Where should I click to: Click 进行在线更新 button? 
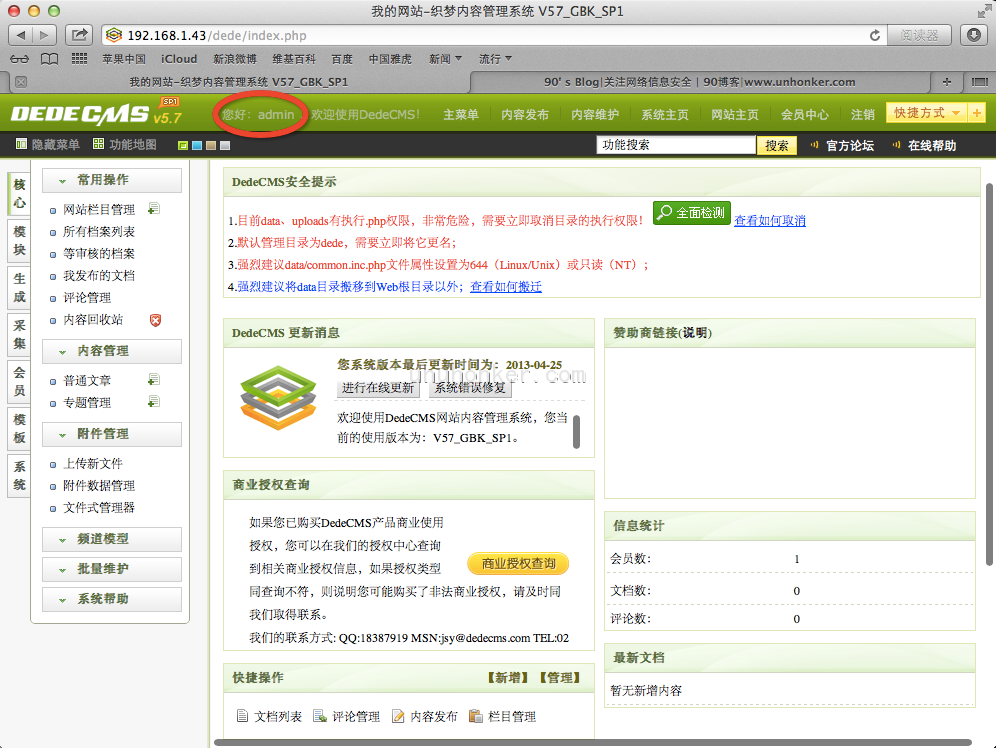378,388
